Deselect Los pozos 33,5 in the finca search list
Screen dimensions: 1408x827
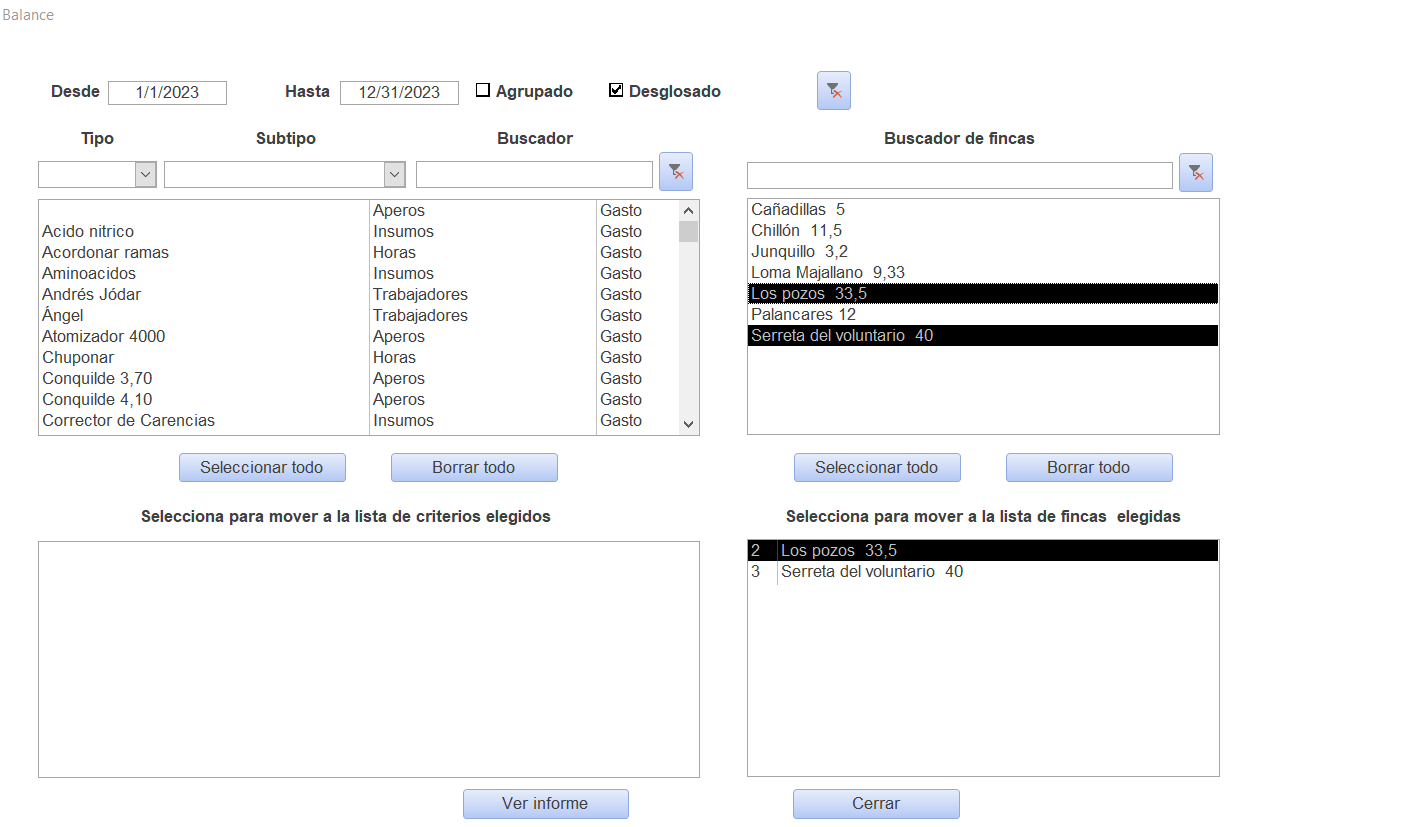[983, 294]
